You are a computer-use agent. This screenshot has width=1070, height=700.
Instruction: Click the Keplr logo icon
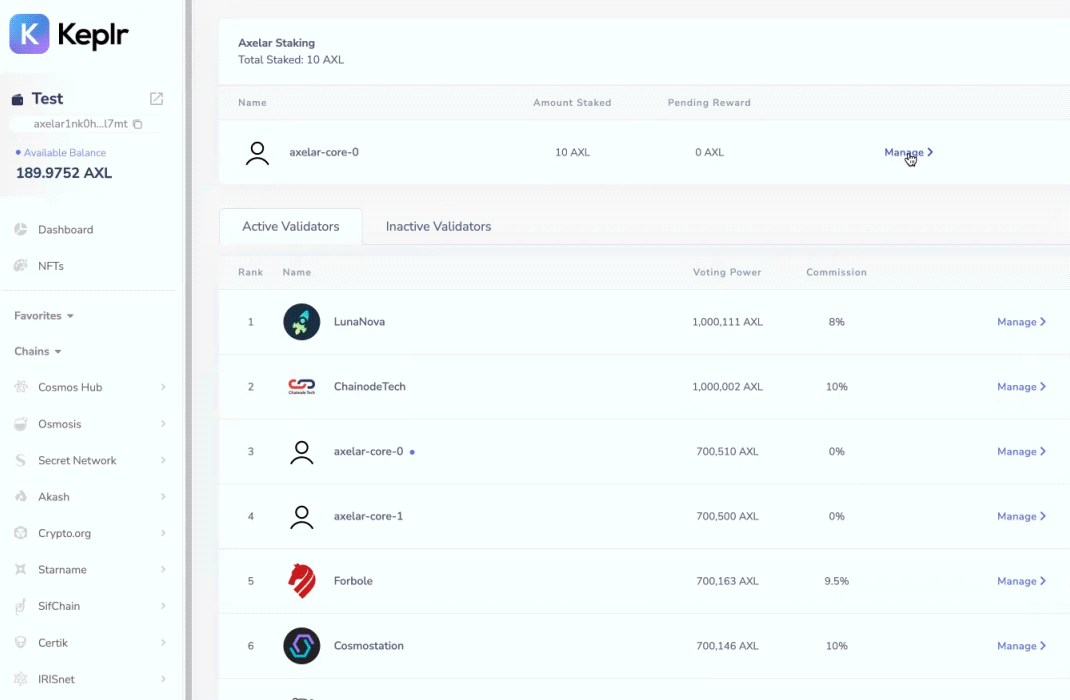point(29,33)
